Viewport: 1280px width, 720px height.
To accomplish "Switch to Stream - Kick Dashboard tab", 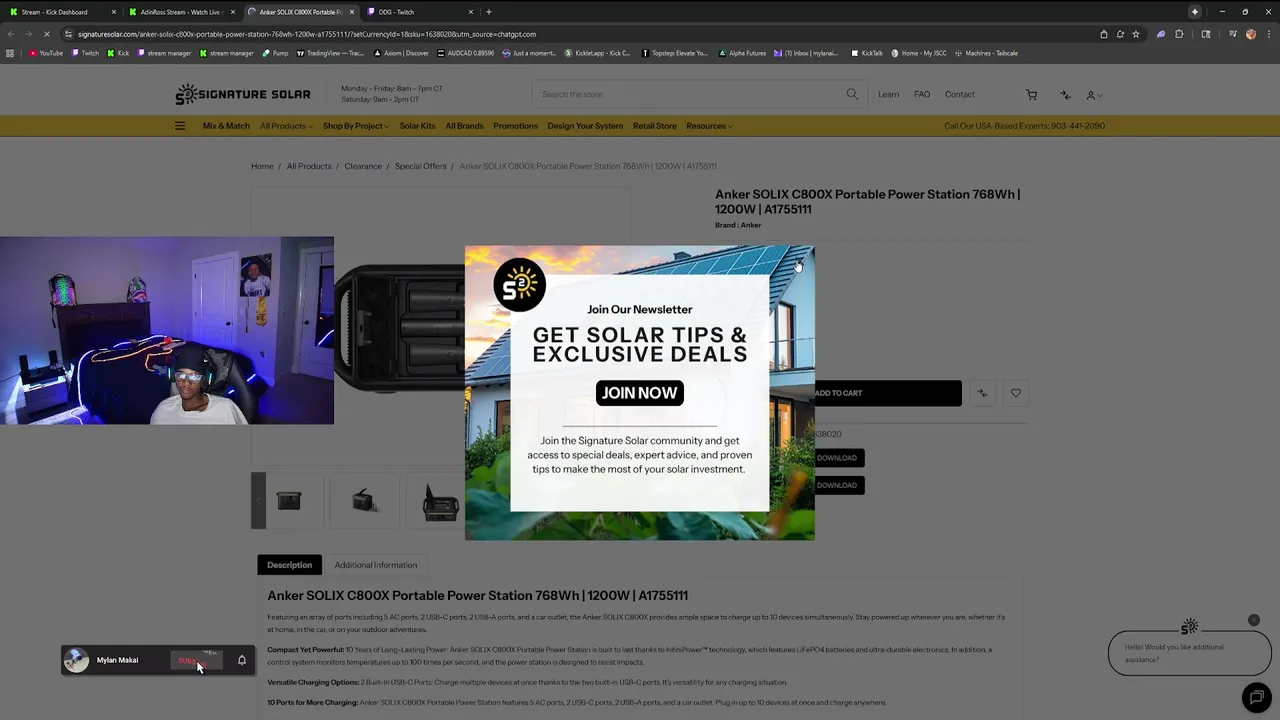I will 62,12.
